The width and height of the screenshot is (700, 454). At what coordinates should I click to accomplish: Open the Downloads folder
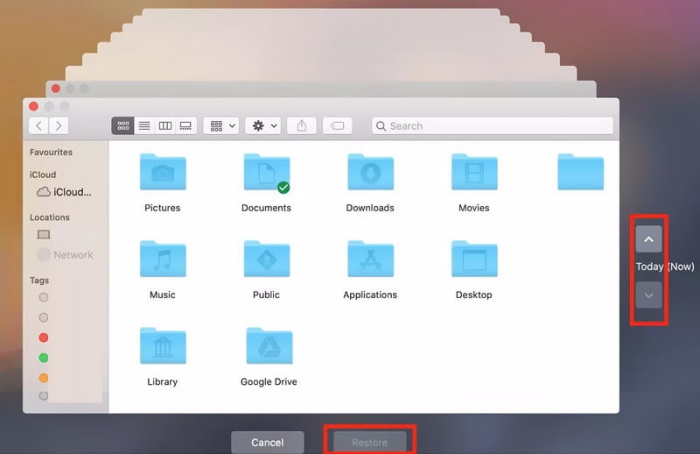tap(370, 173)
